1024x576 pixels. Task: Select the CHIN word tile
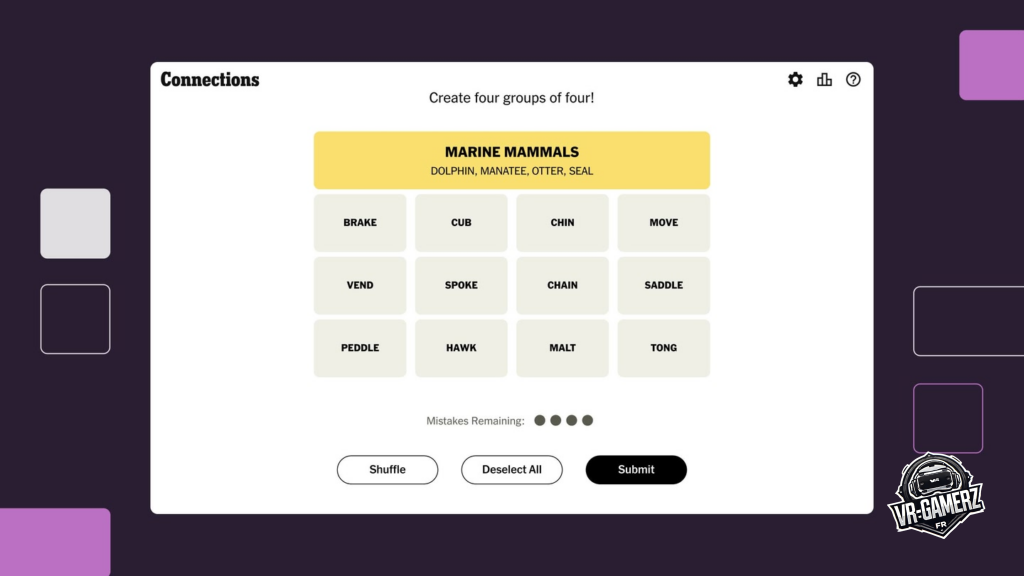562,223
